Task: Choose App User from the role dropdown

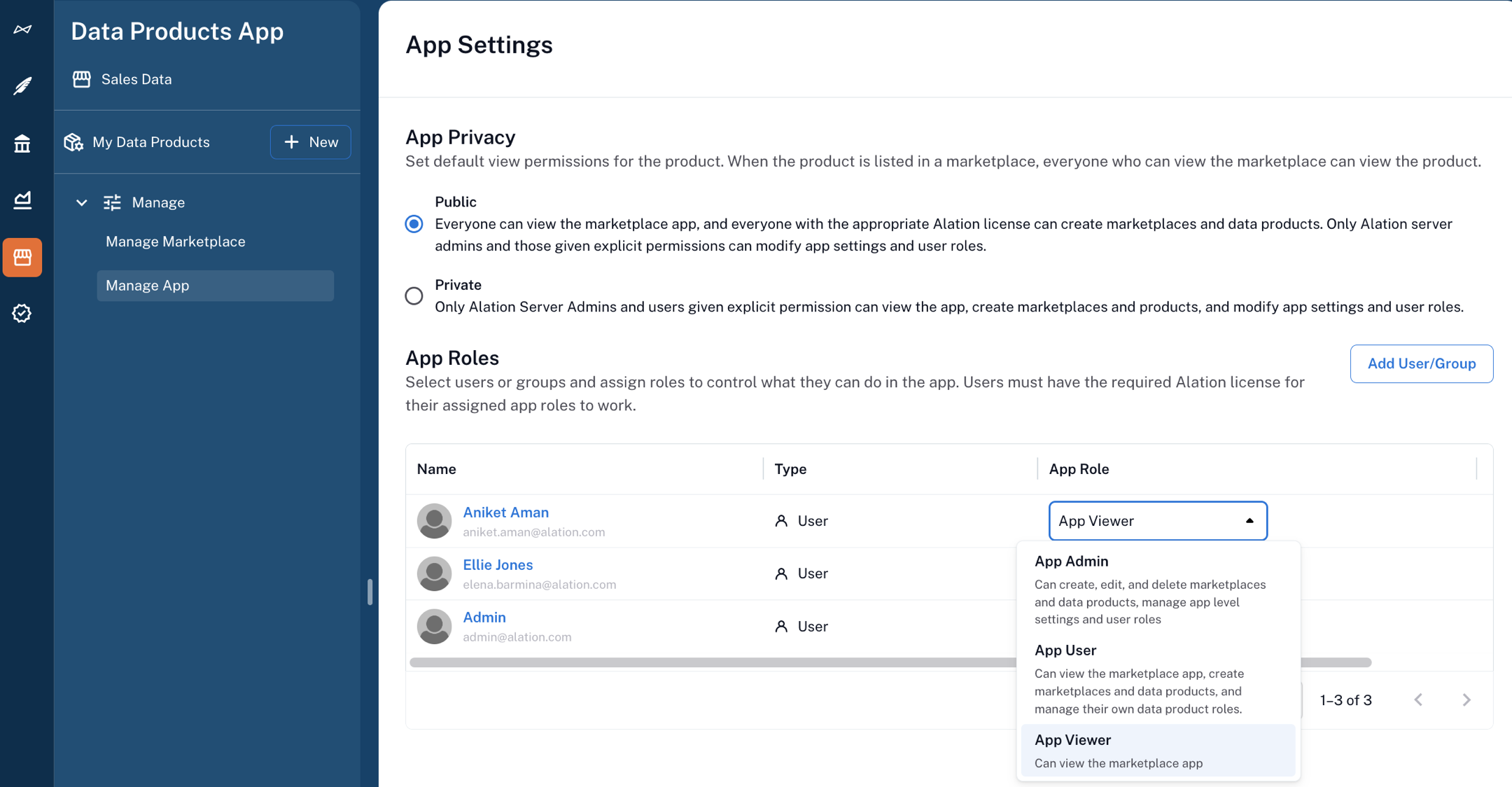Action: click(1065, 650)
